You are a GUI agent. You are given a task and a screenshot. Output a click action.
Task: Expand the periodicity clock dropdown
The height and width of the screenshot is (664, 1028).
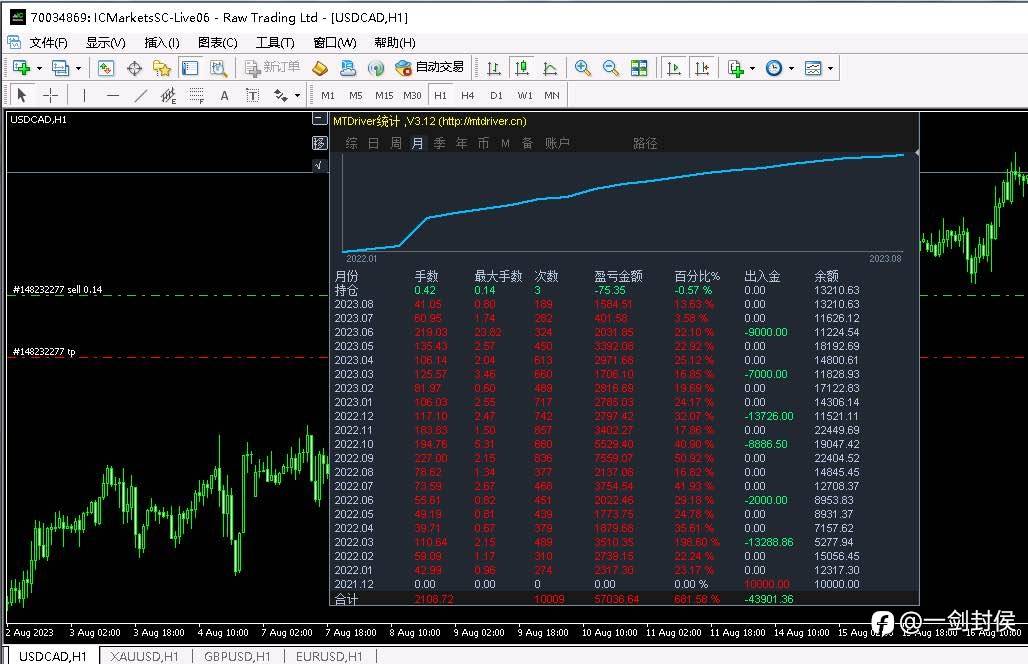coord(791,68)
